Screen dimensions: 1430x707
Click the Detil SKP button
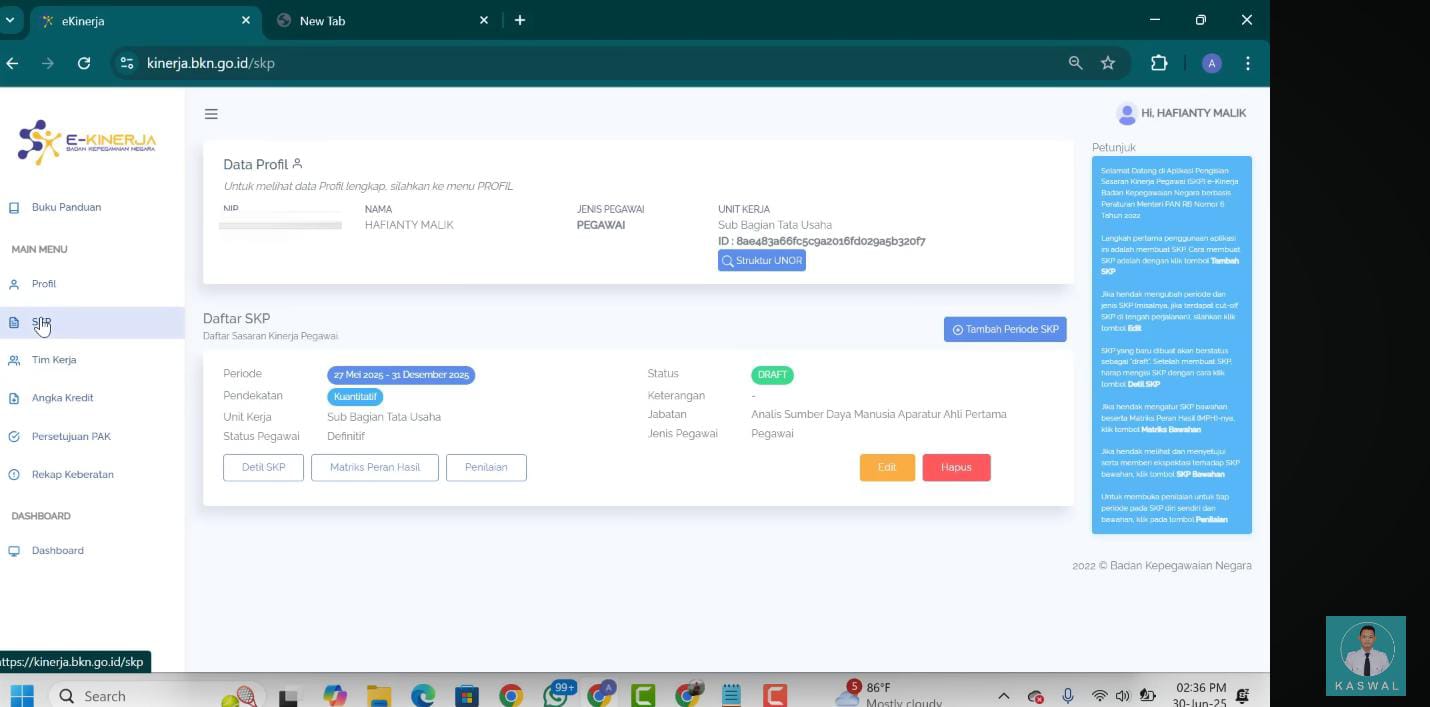click(x=263, y=467)
